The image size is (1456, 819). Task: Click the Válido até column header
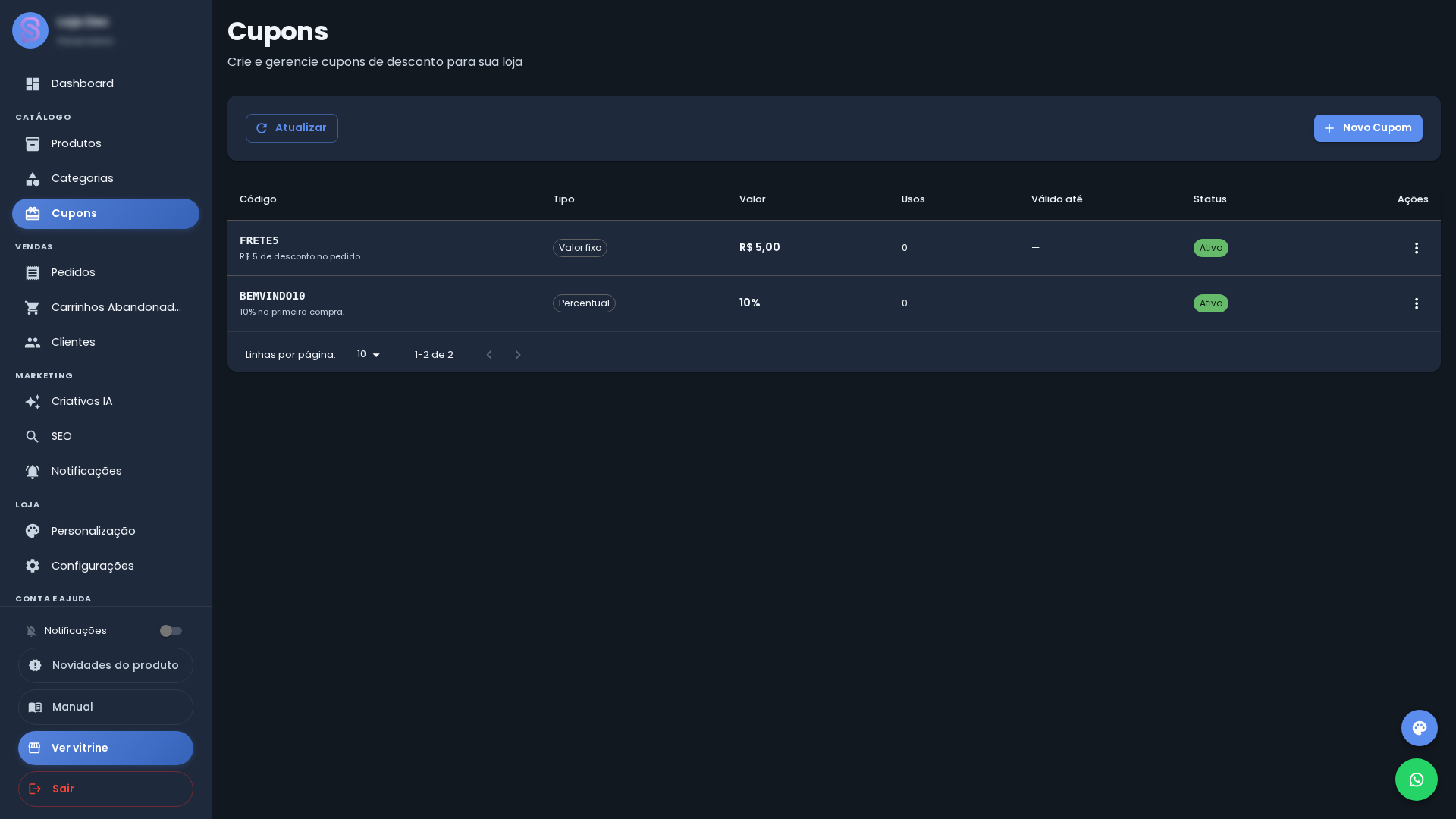click(x=1056, y=199)
